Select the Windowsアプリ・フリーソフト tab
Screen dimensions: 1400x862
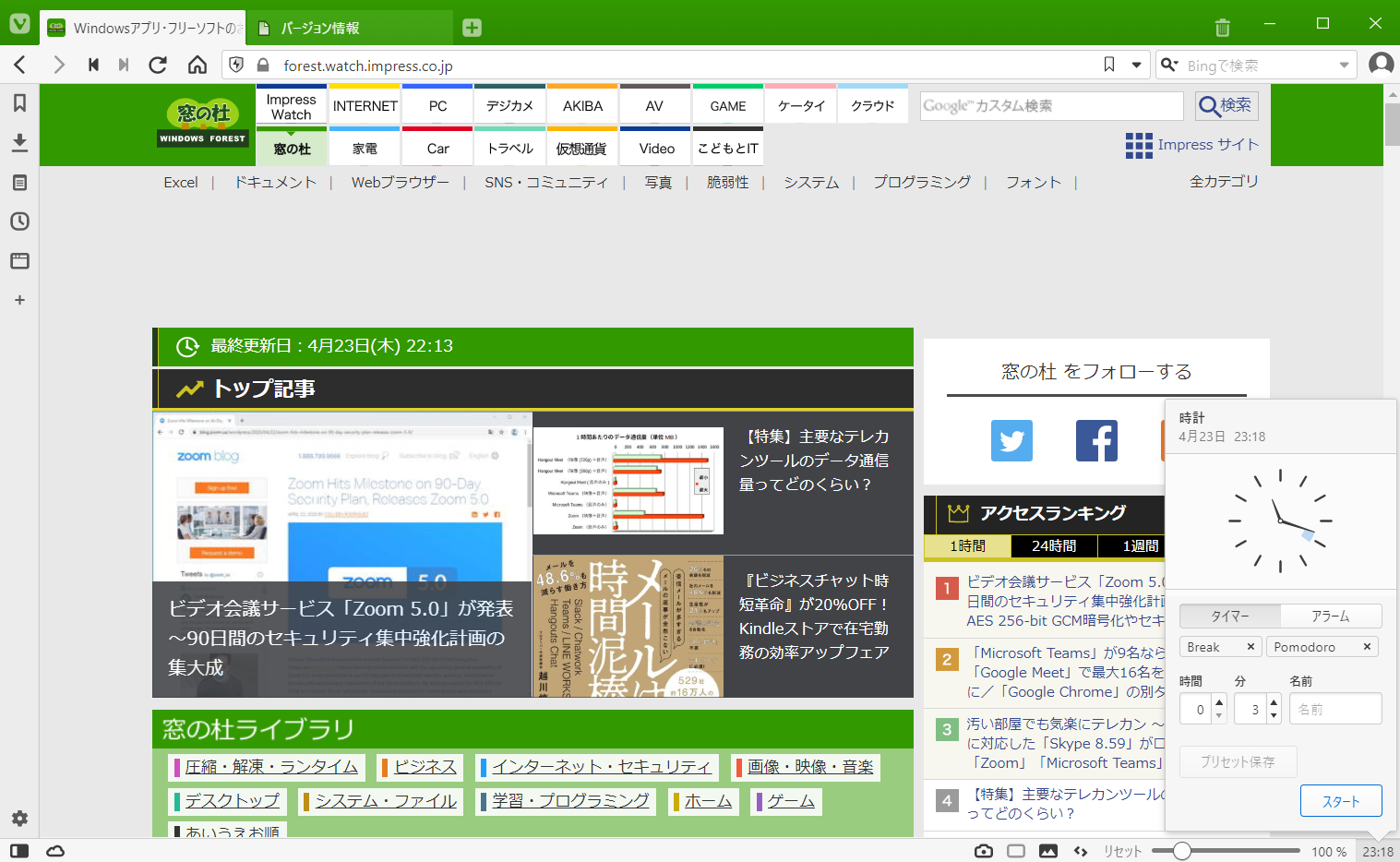point(145,28)
